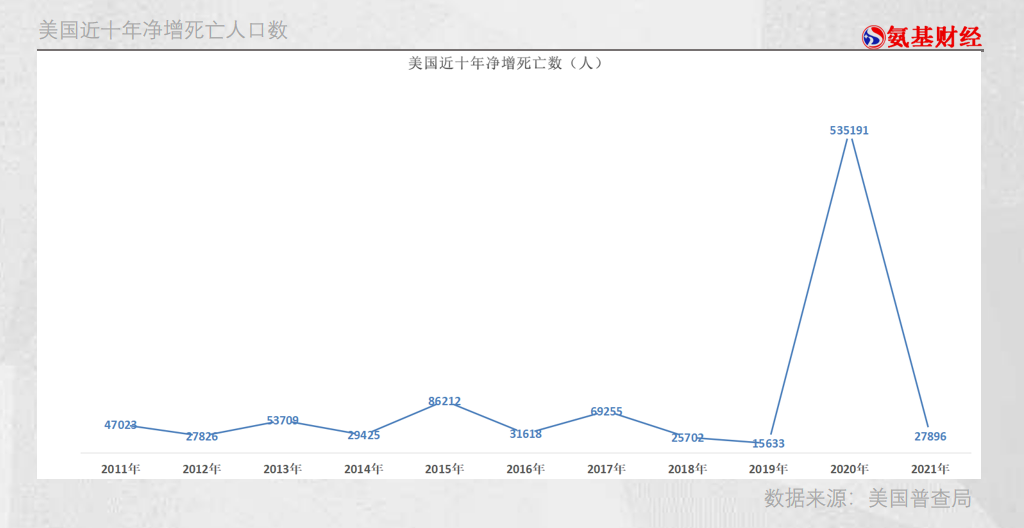Select the 69255 data label

click(x=607, y=412)
